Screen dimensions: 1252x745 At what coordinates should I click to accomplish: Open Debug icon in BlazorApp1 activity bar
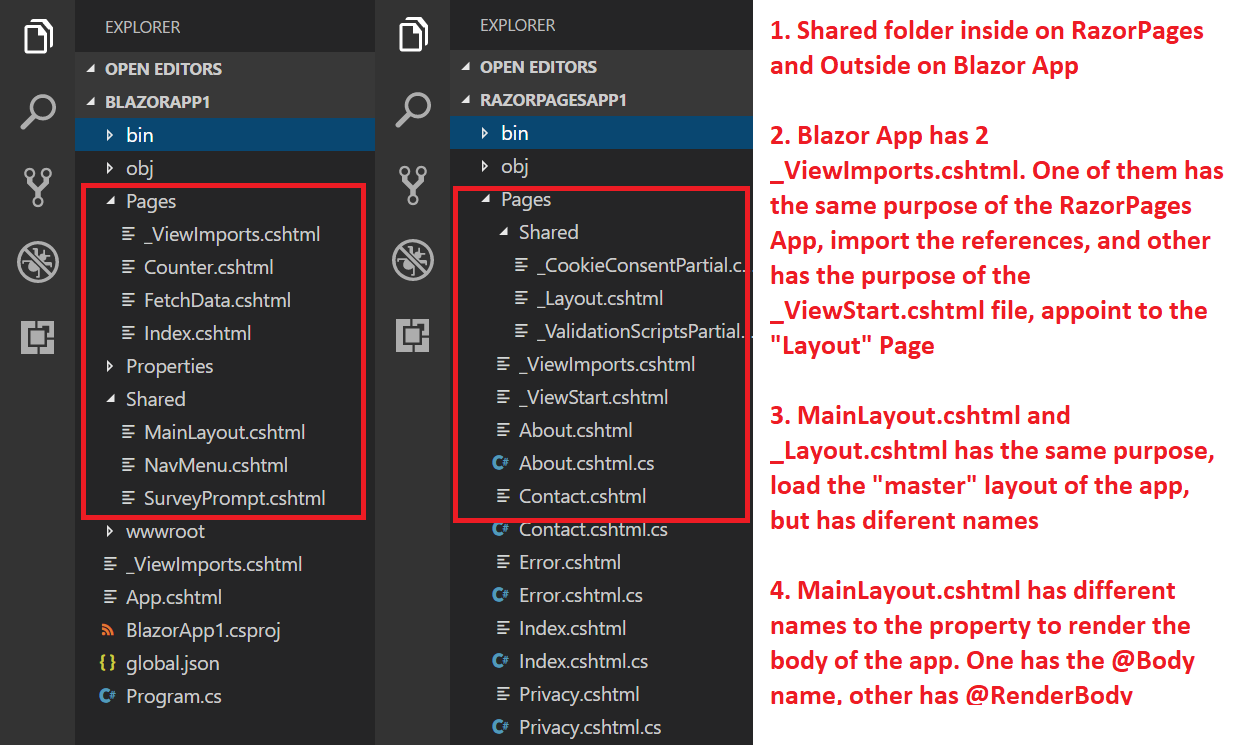coord(38,263)
